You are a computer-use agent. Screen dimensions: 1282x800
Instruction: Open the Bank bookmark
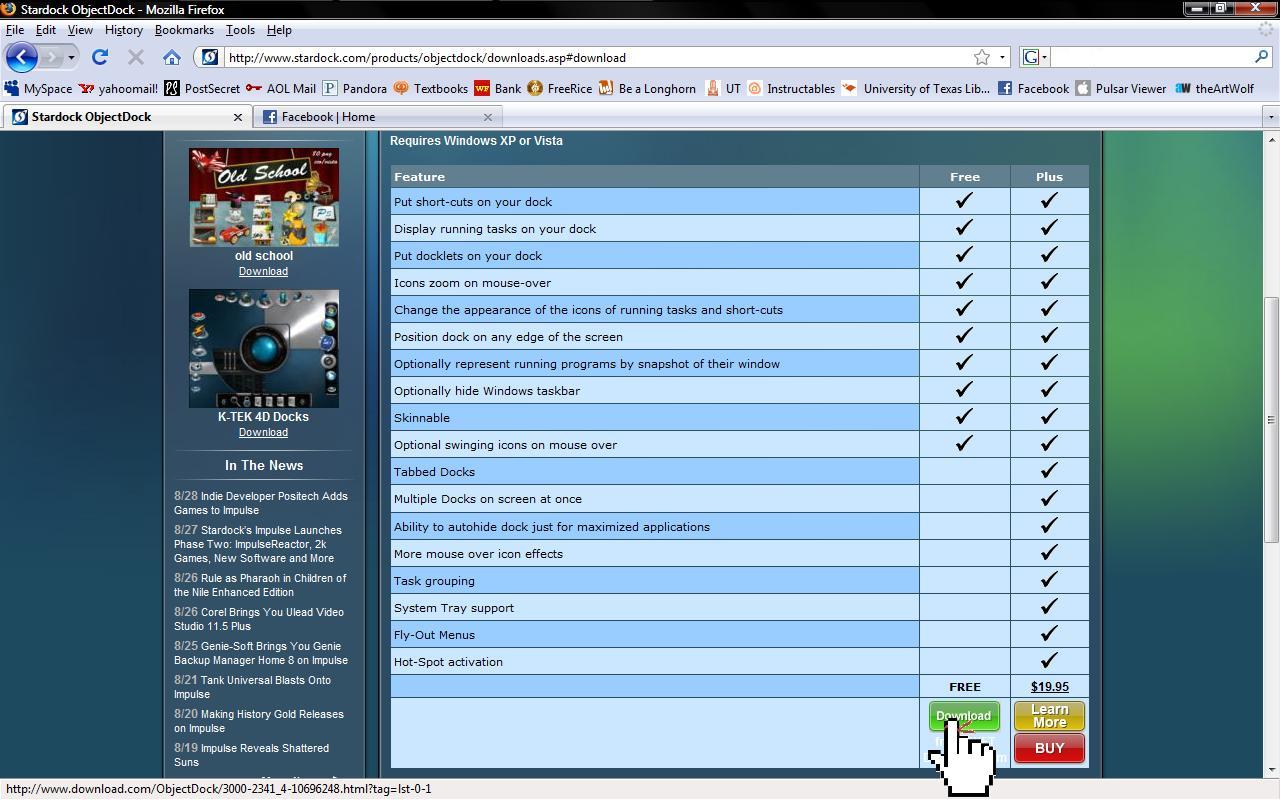tap(498, 88)
